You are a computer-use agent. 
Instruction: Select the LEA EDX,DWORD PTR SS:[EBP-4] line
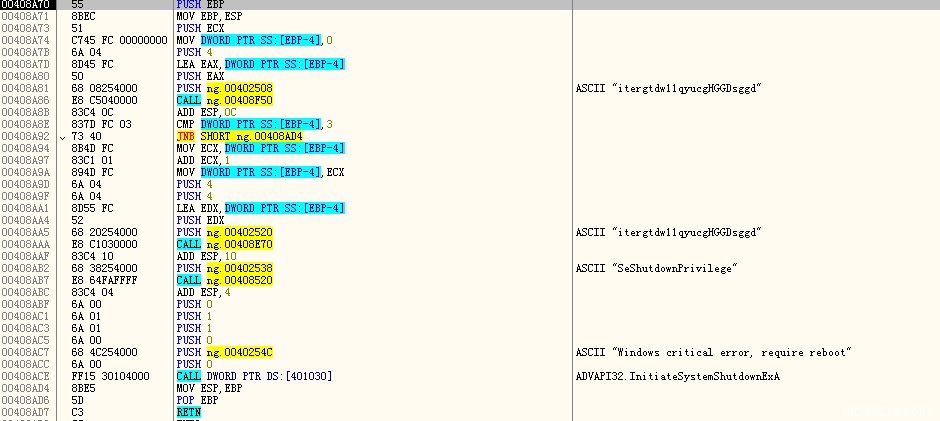click(259, 208)
